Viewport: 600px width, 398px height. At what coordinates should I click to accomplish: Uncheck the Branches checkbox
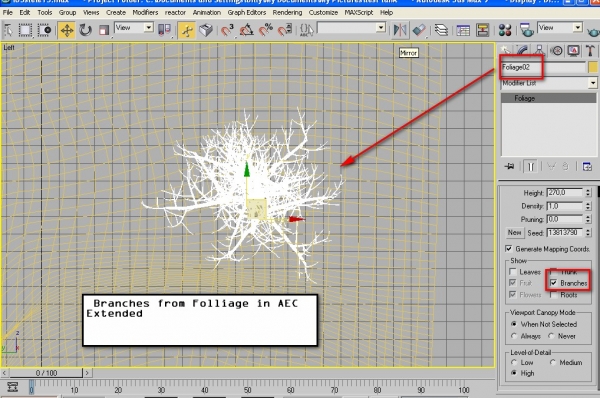pos(554,283)
